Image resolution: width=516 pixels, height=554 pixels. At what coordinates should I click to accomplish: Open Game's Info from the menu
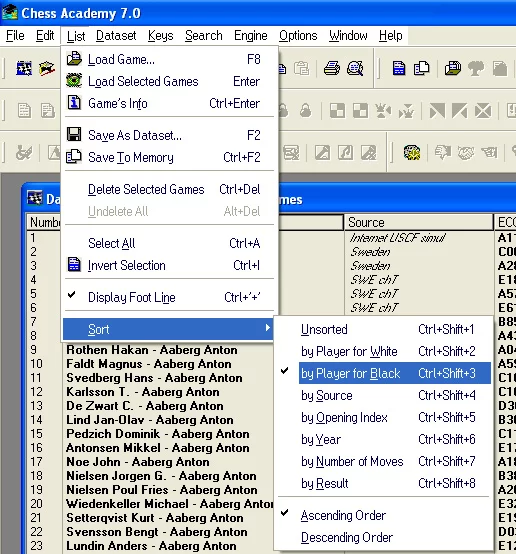[x=170, y=103]
